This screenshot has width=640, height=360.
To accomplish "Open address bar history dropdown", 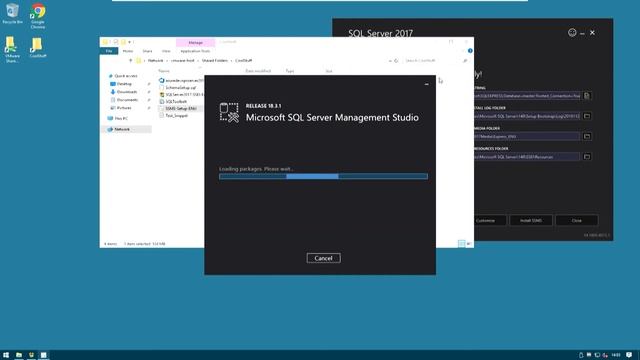I will pos(390,60).
